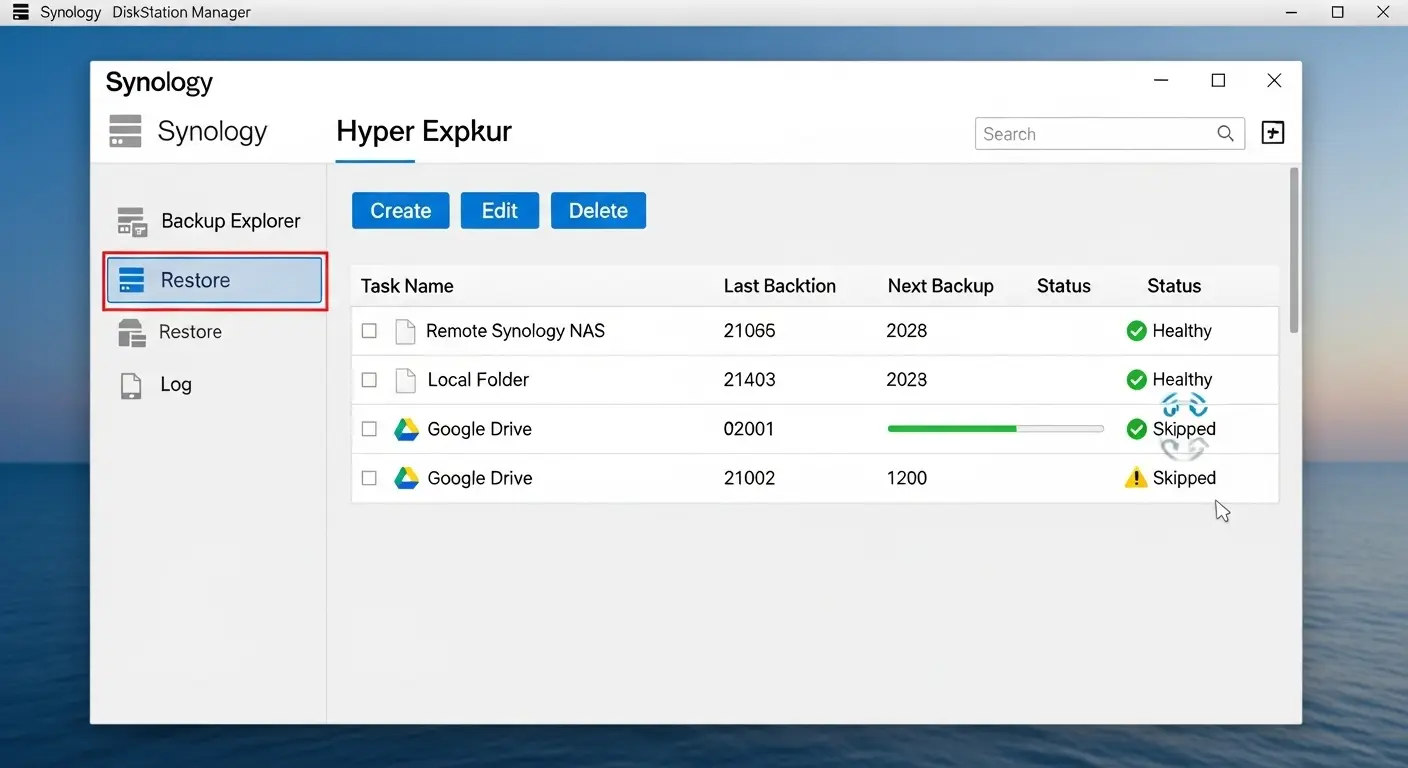The width and height of the screenshot is (1408, 768).
Task: Click the magnifier icon in the search box
Action: 1225,134
